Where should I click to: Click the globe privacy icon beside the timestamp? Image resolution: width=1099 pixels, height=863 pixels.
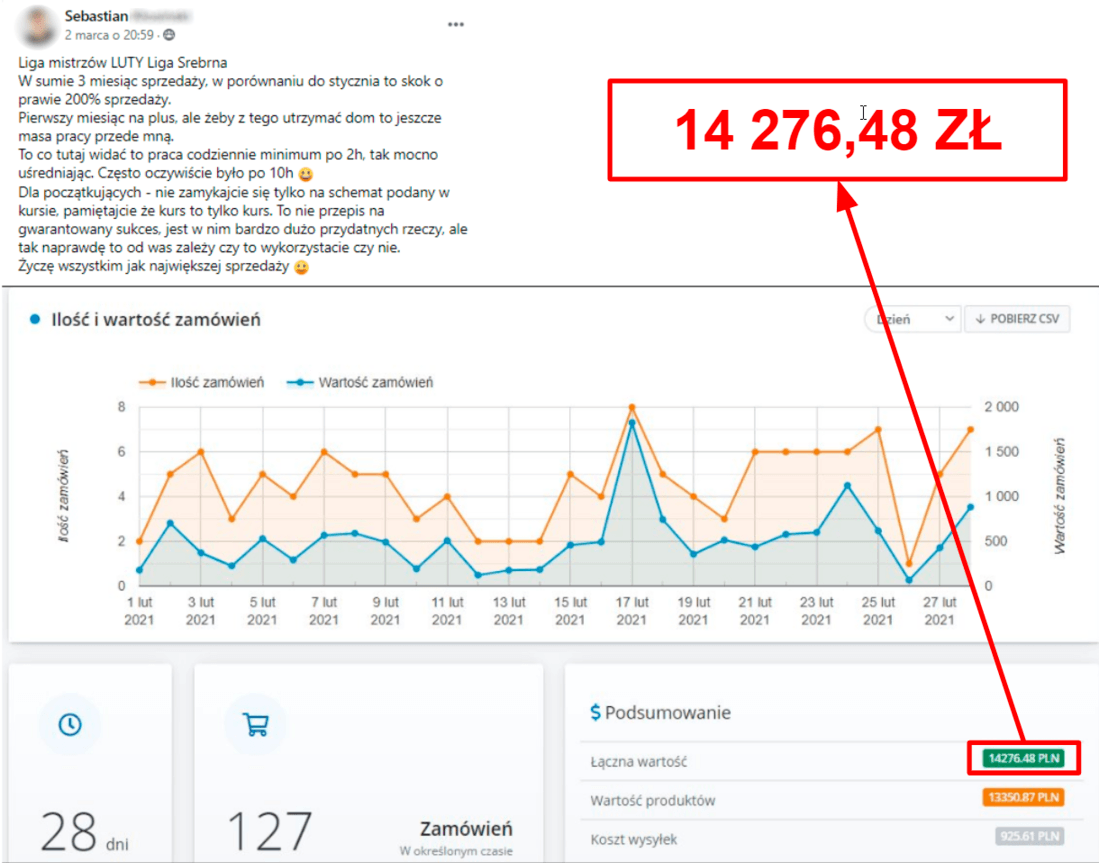coord(168,35)
